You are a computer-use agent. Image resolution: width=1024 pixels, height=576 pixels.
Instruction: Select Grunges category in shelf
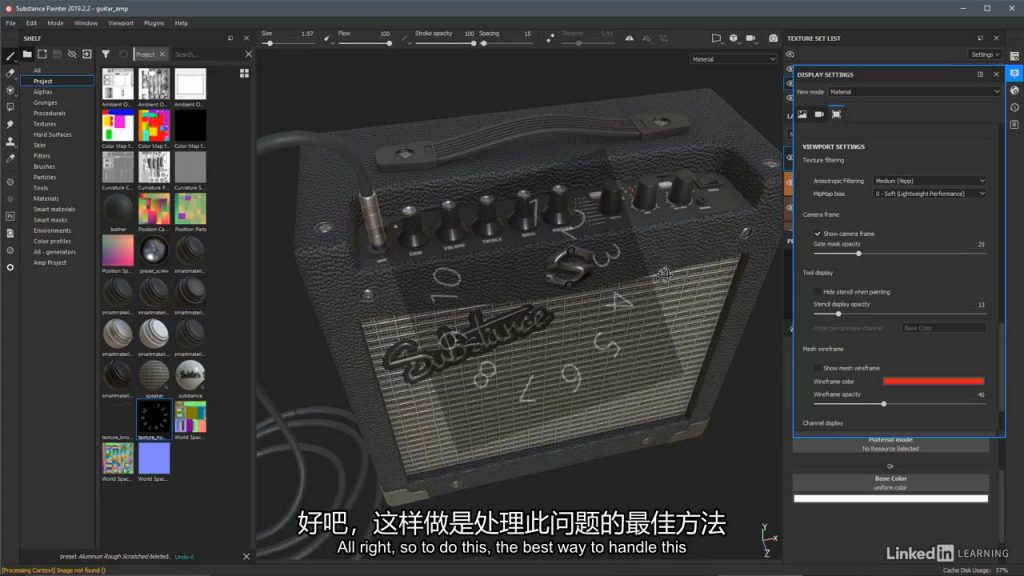(45, 103)
